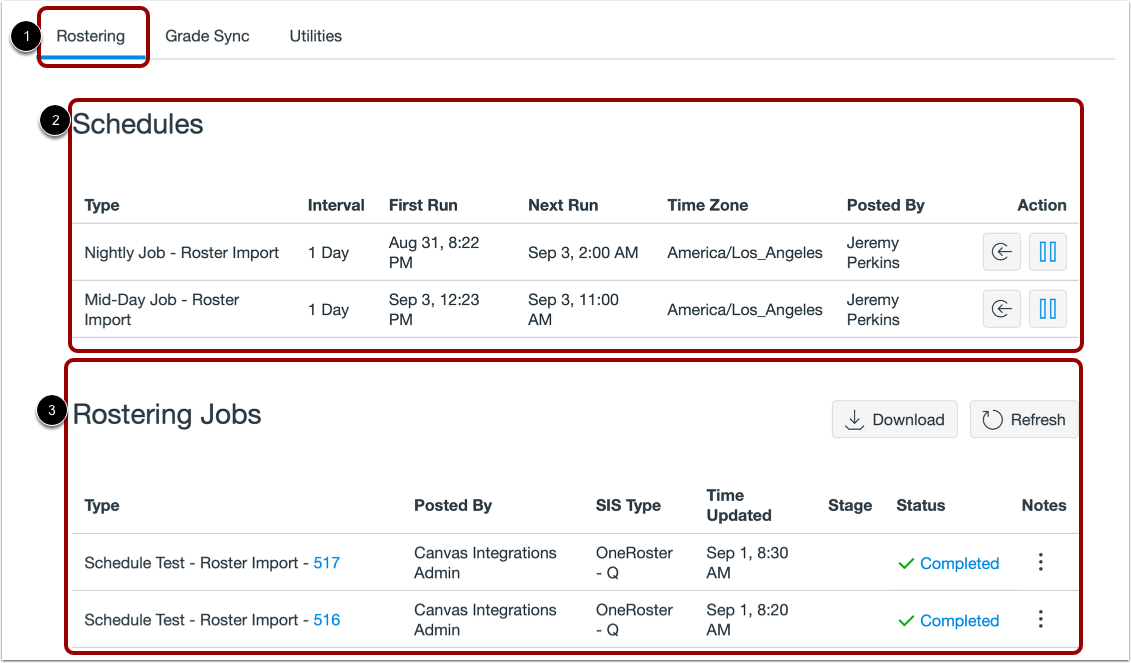Open the Grade Sync tab
The height and width of the screenshot is (663, 1131).
tap(207, 36)
